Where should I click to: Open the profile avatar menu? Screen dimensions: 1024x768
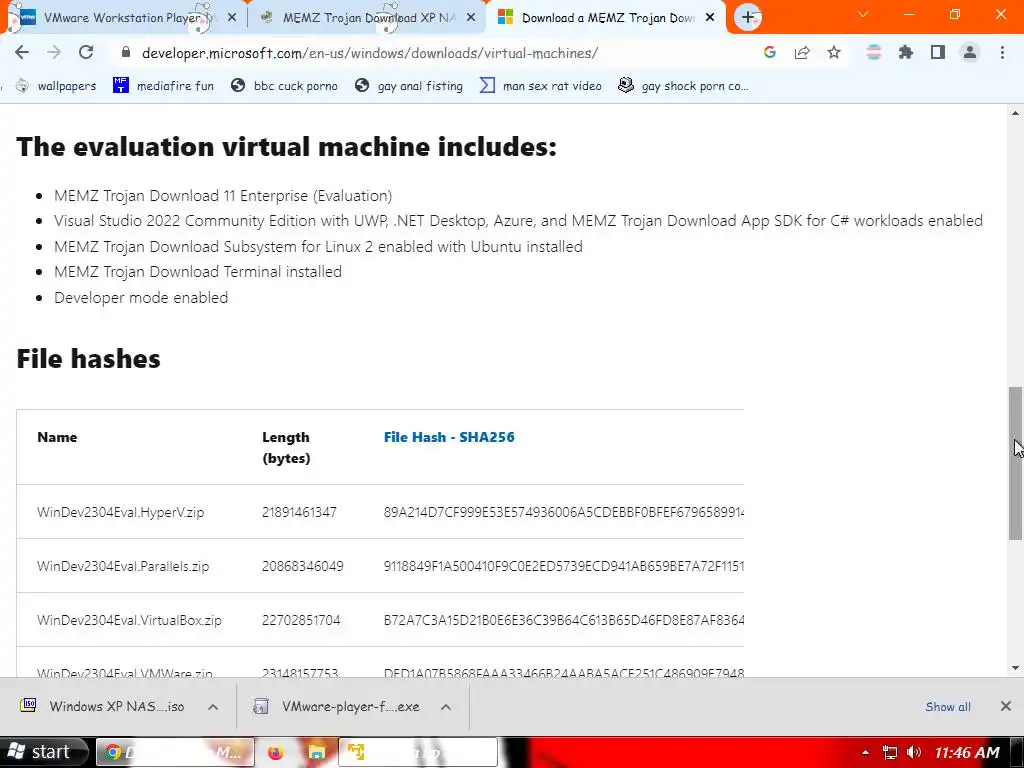pos(970,53)
